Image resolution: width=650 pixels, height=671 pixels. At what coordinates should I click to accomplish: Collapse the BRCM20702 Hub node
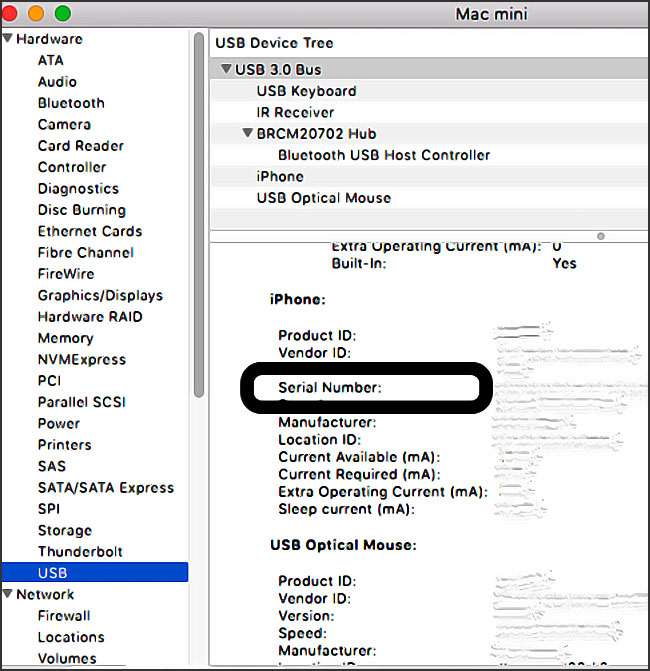click(247, 133)
